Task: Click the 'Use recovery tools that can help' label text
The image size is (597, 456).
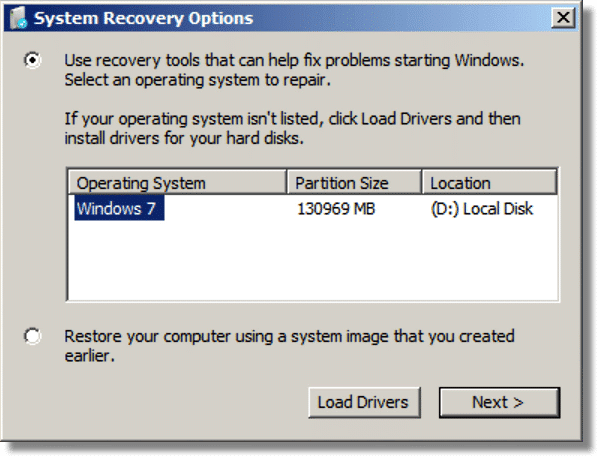Action: [182, 61]
